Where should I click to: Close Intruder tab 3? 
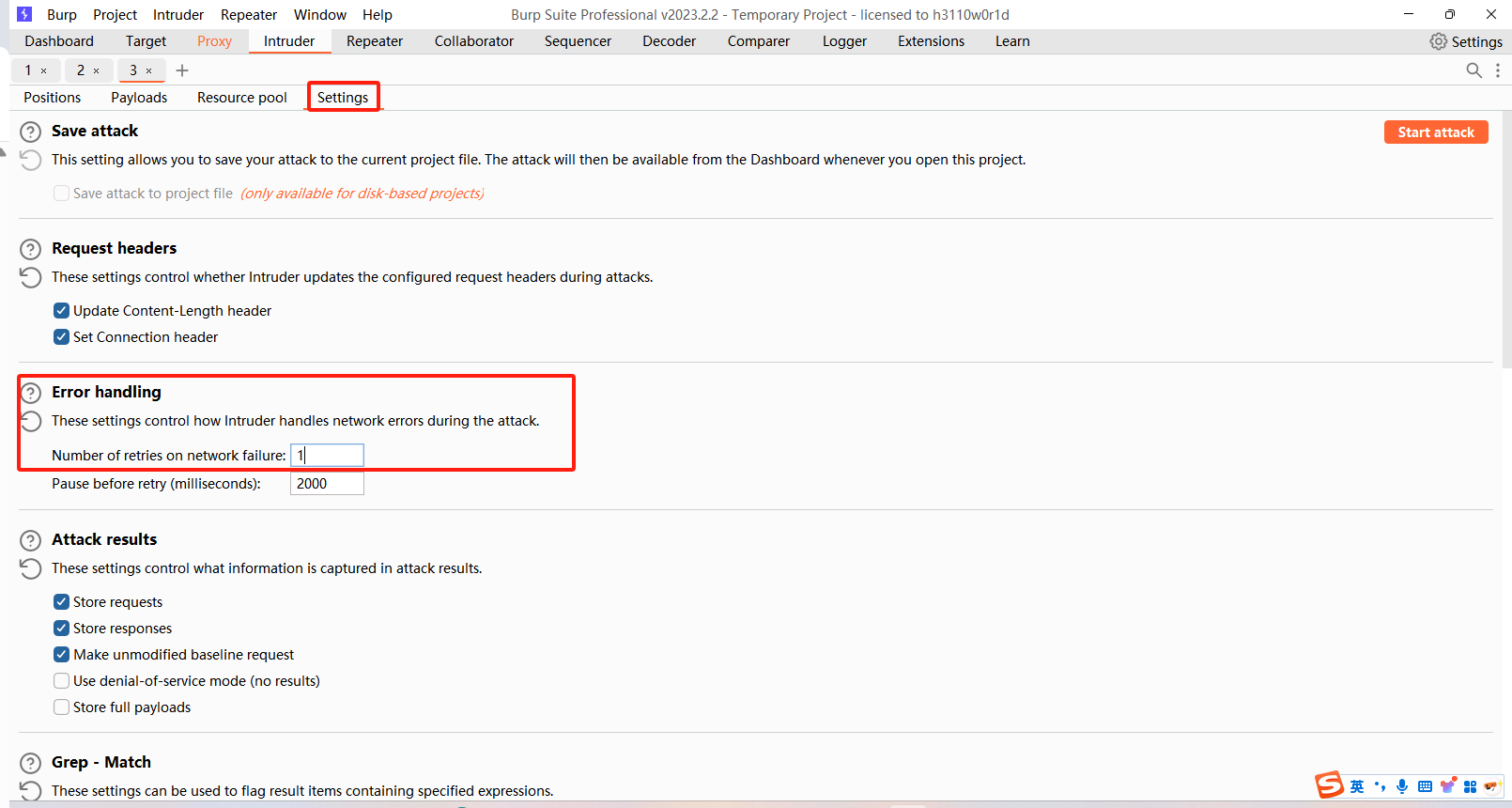[x=149, y=70]
